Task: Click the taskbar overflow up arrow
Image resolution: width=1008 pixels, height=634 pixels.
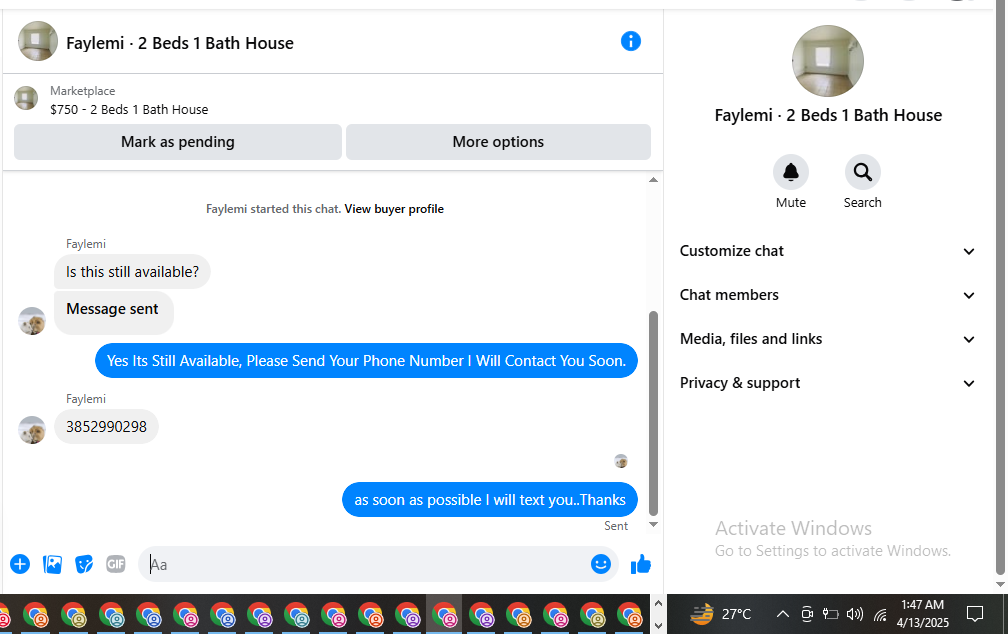Action: click(658, 604)
